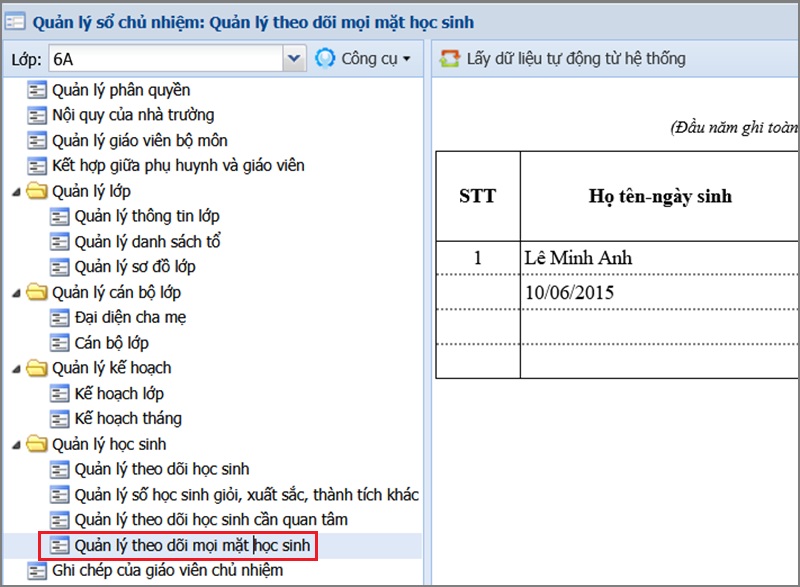Collapse the Quản lý lớp folder arrow

point(16,192)
